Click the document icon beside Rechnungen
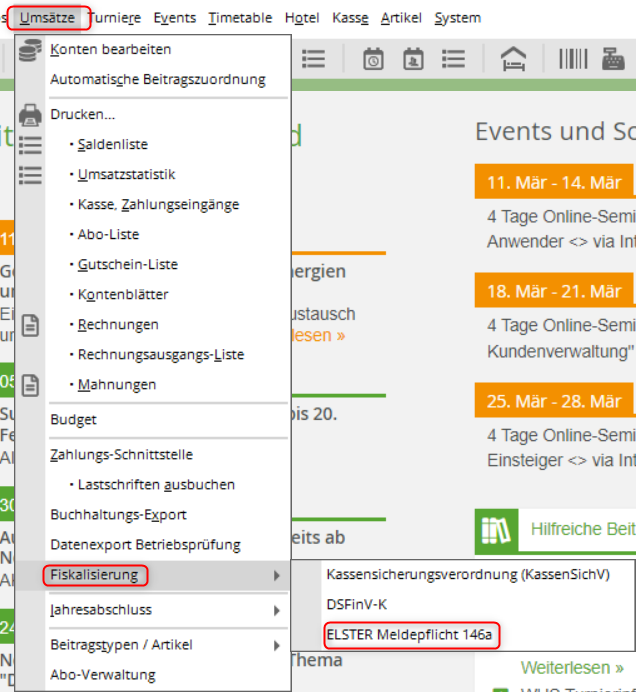 coord(30,325)
